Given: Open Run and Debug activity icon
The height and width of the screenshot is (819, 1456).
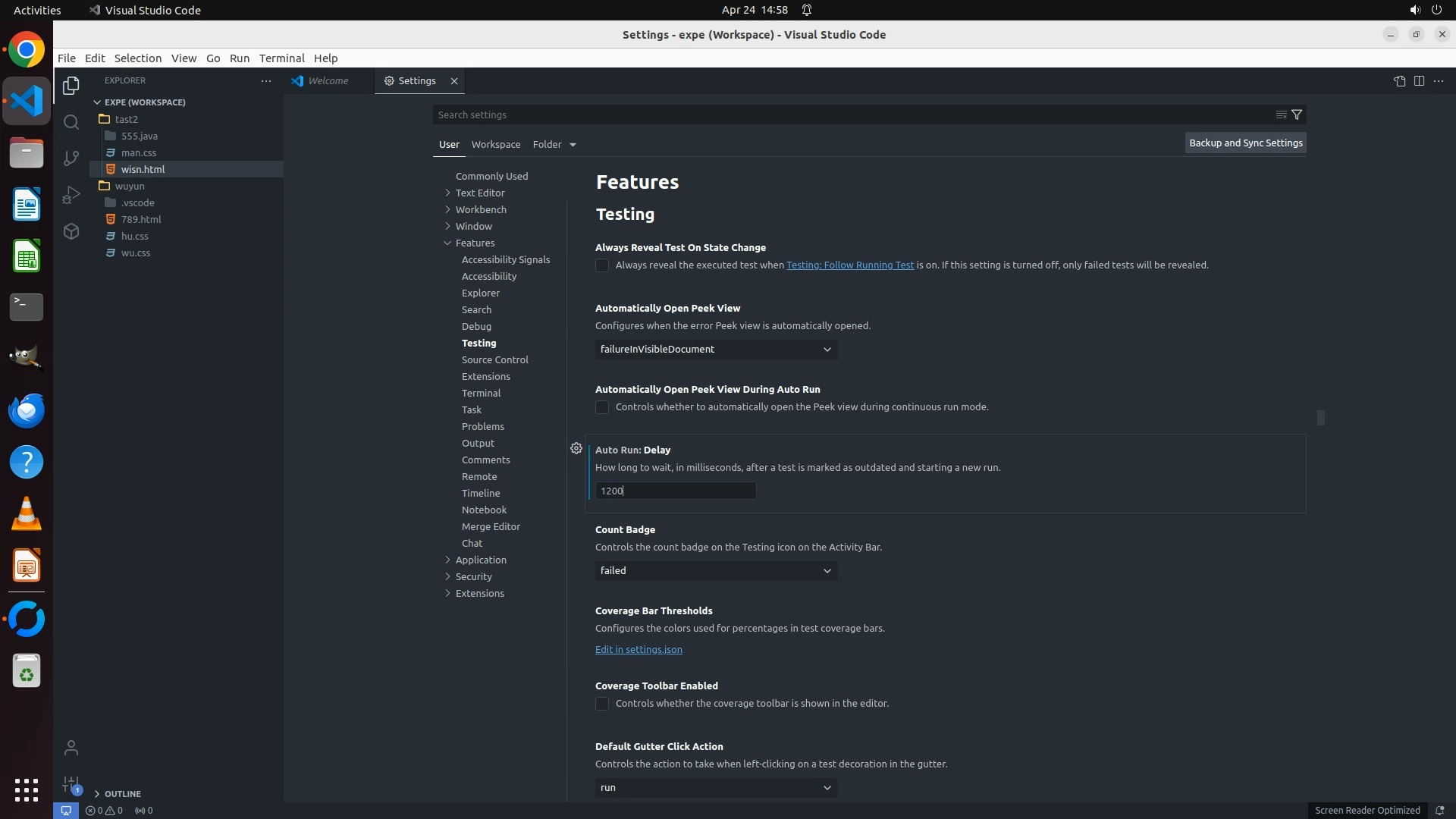Looking at the screenshot, I should (71, 195).
